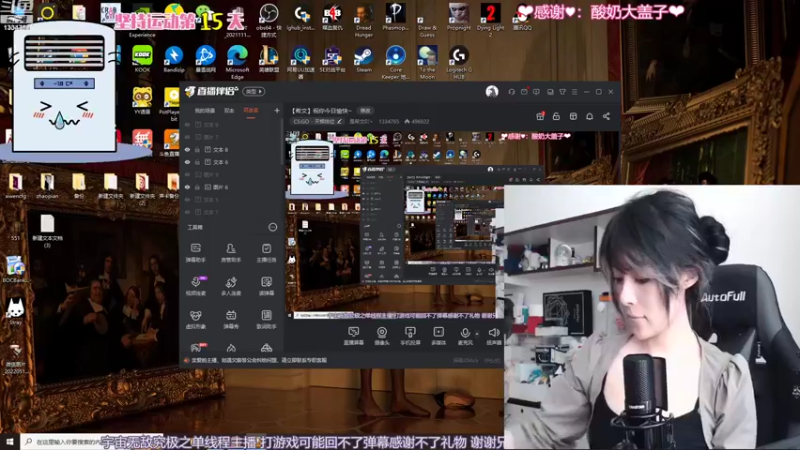
Task: Open the KOOK desktop shortcut
Action: pyautogui.click(x=142, y=60)
